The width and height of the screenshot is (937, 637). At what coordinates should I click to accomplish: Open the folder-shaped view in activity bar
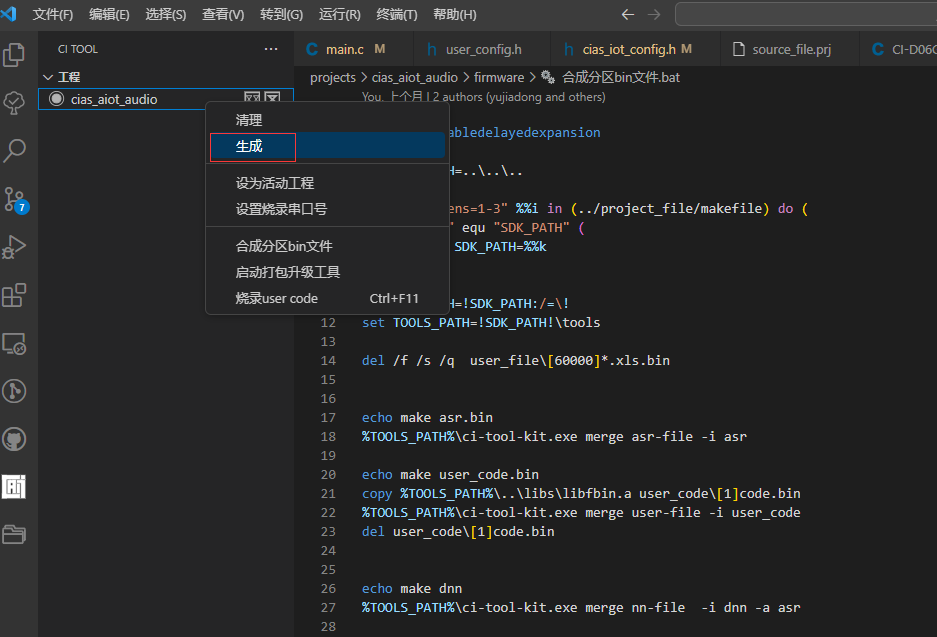pyautogui.click(x=14, y=534)
